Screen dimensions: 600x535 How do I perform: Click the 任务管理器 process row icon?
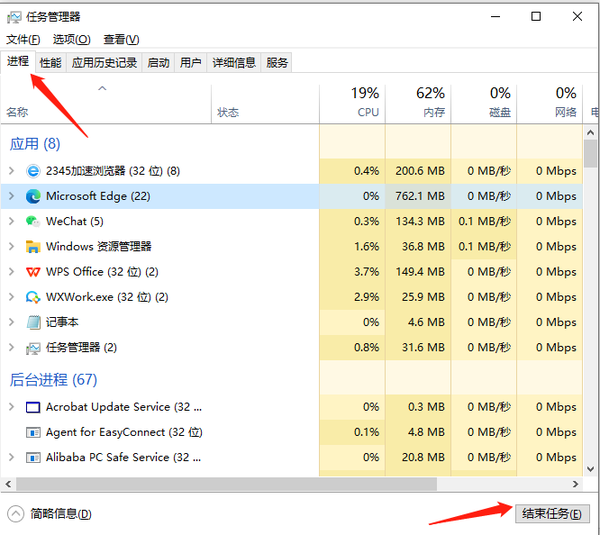coord(33,348)
